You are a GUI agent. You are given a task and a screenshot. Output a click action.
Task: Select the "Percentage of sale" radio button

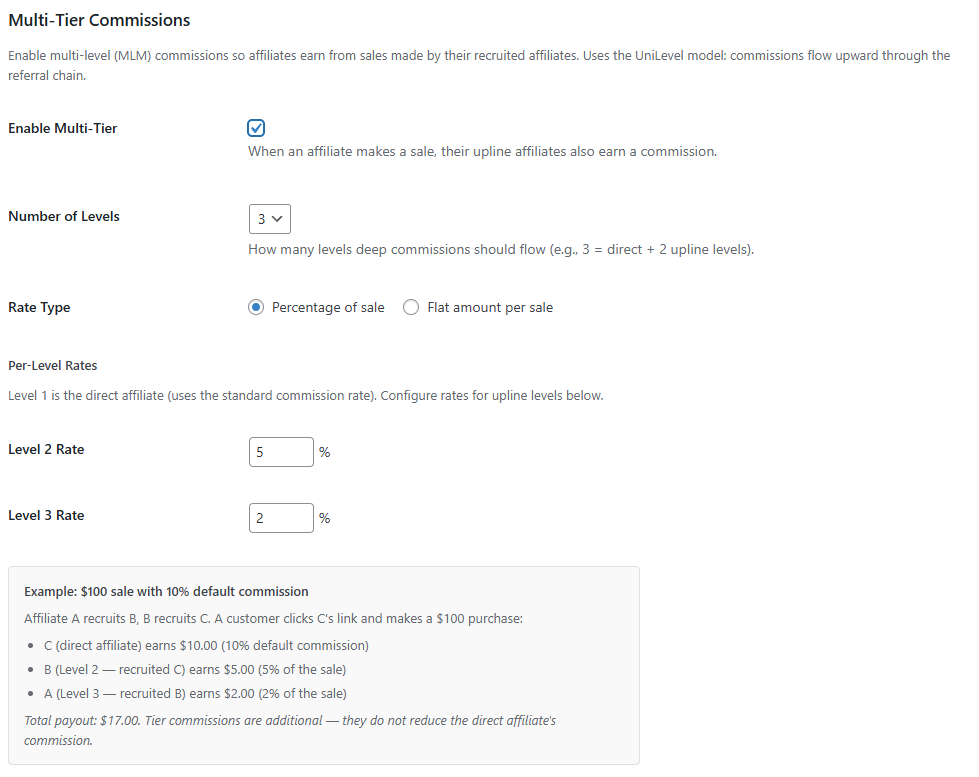point(258,307)
